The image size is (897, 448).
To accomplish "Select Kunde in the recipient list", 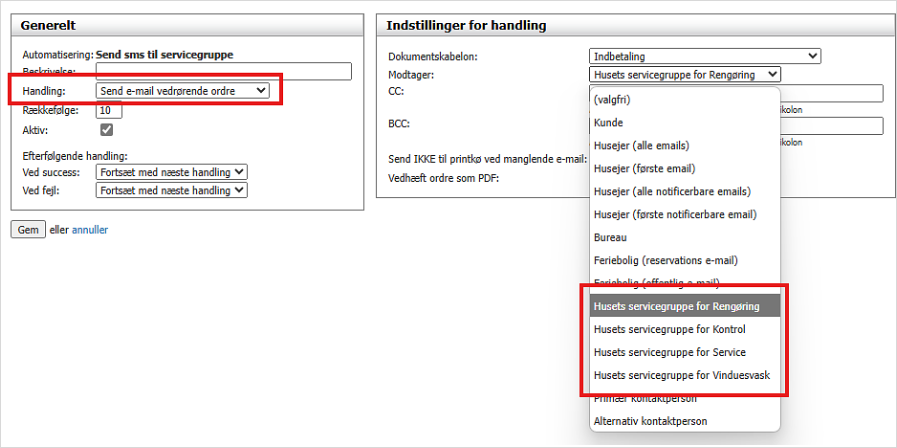I will pyautogui.click(x=685, y=122).
